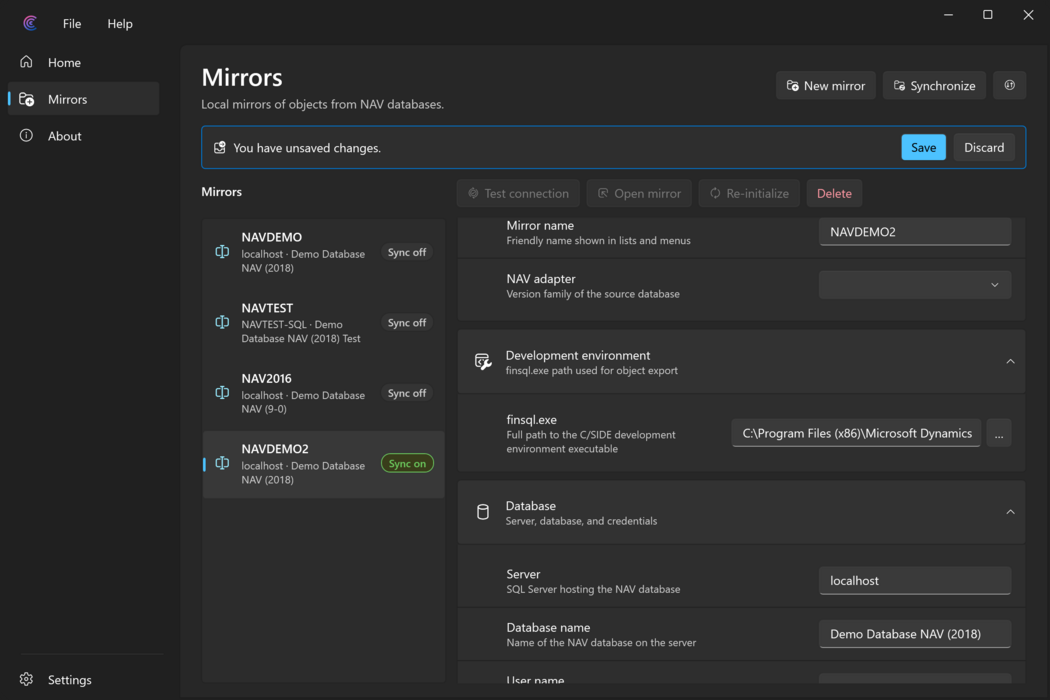The height and width of the screenshot is (700, 1050).
Task: Click the Open mirror button
Action: 639,193
